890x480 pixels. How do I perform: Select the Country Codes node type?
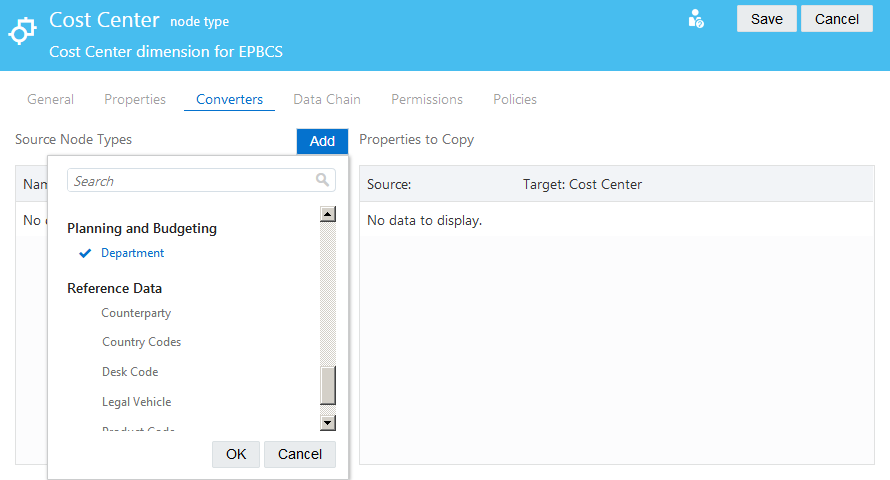pos(141,342)
